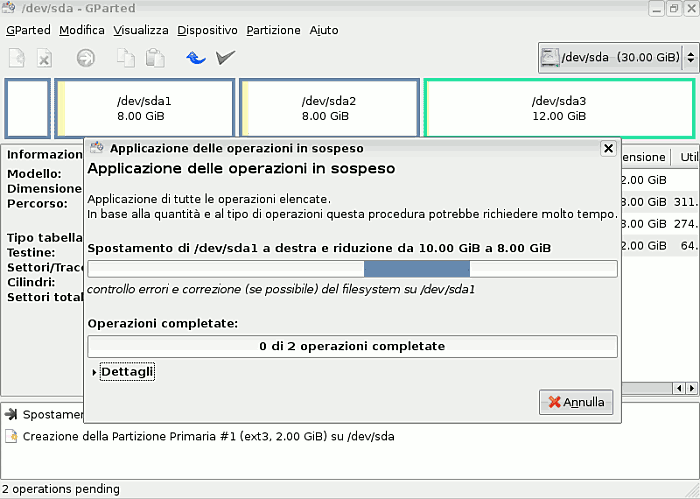Viewport: 700px width, 499px height.
Task: Click the Paste partition toolbar icon
Action: point(154,58)
